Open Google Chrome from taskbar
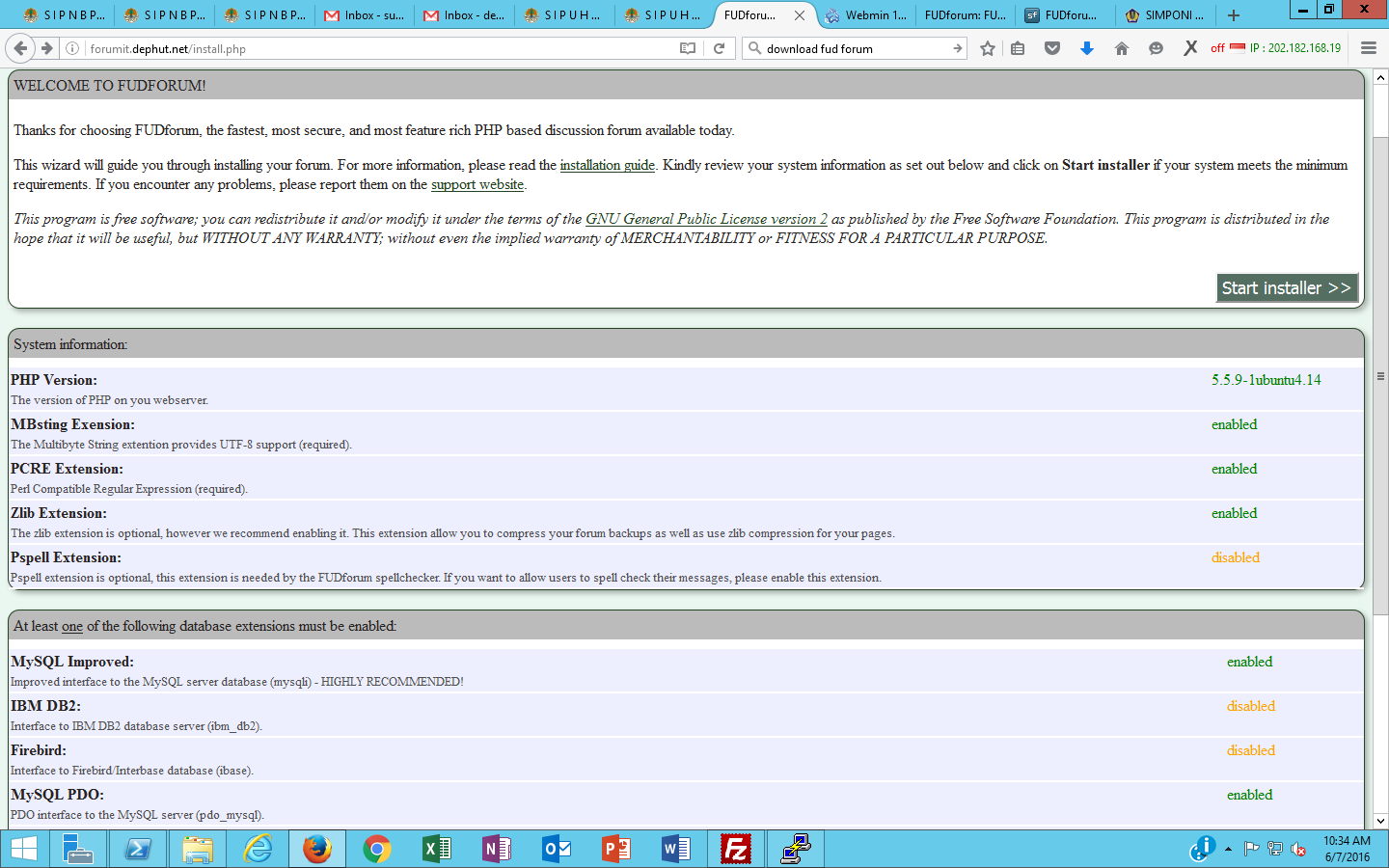The image size is (1389, 868). (x=377, y=850)
